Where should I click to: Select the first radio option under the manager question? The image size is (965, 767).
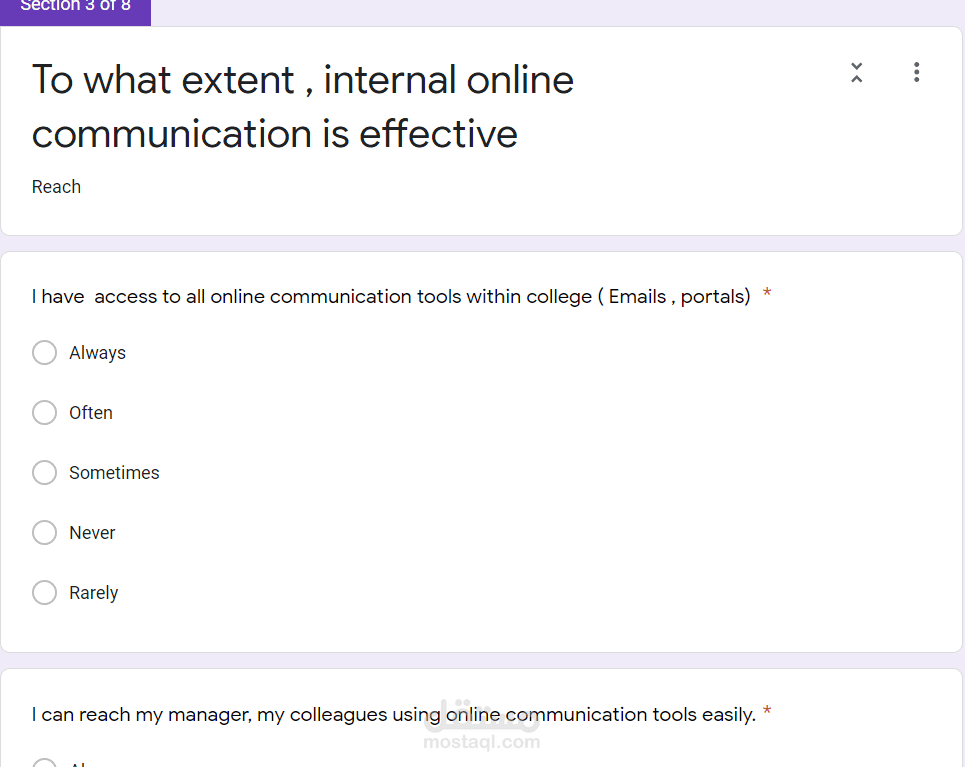coord(45,763)
